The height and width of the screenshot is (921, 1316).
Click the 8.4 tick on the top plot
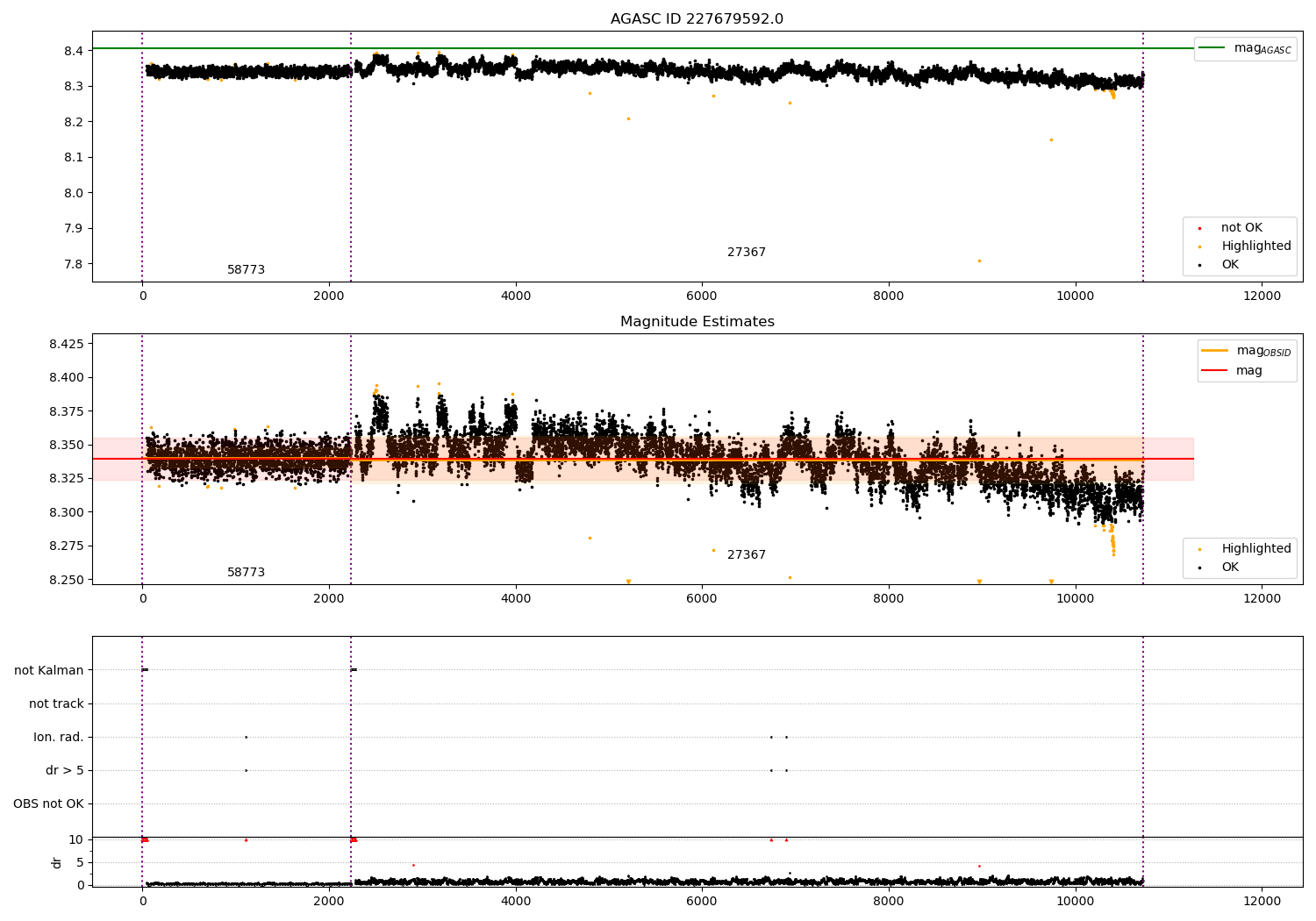[74, 51]
